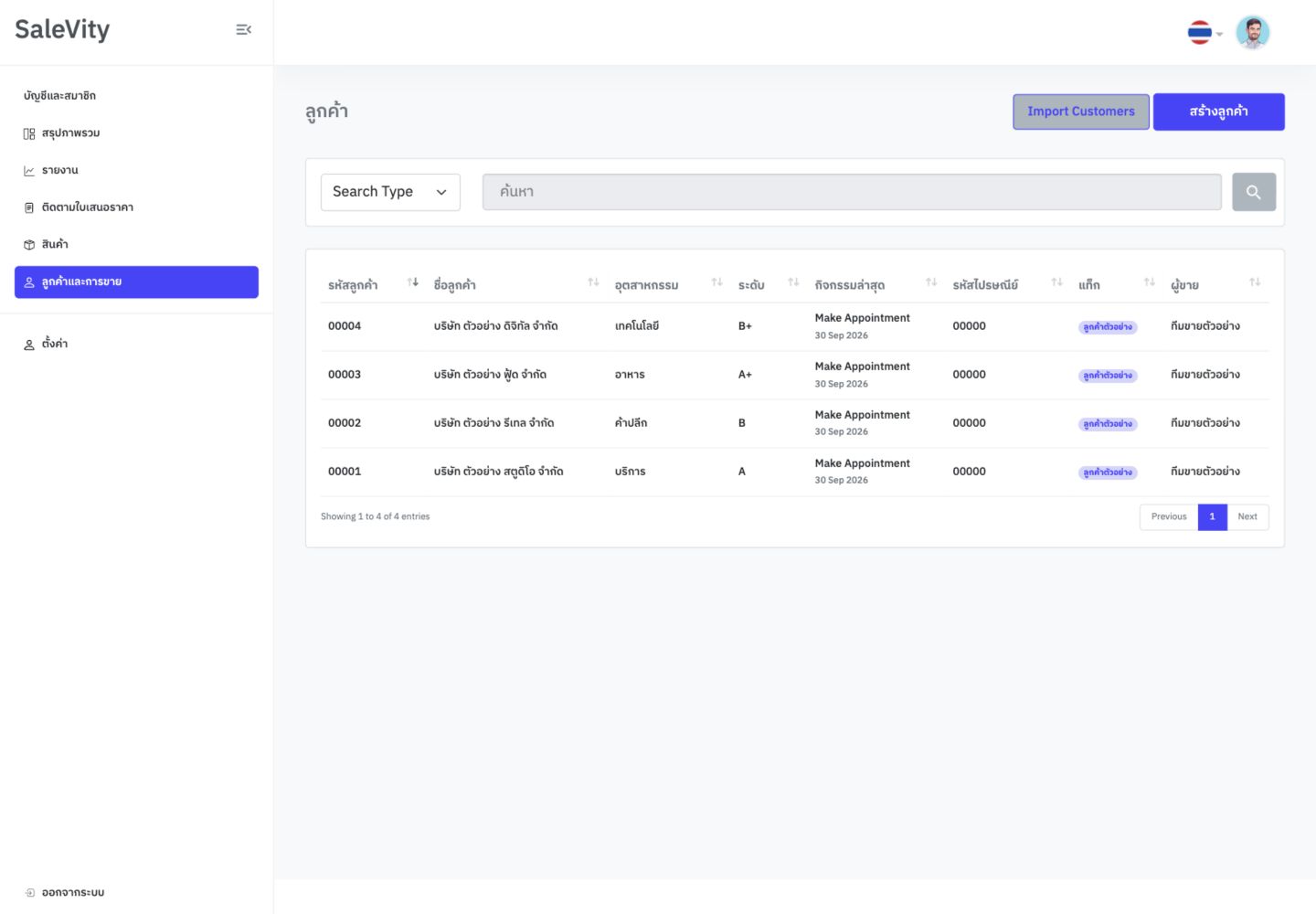Click customer code 00004
This screenshot has height=914, width=1316.
(x=345, y=326)
